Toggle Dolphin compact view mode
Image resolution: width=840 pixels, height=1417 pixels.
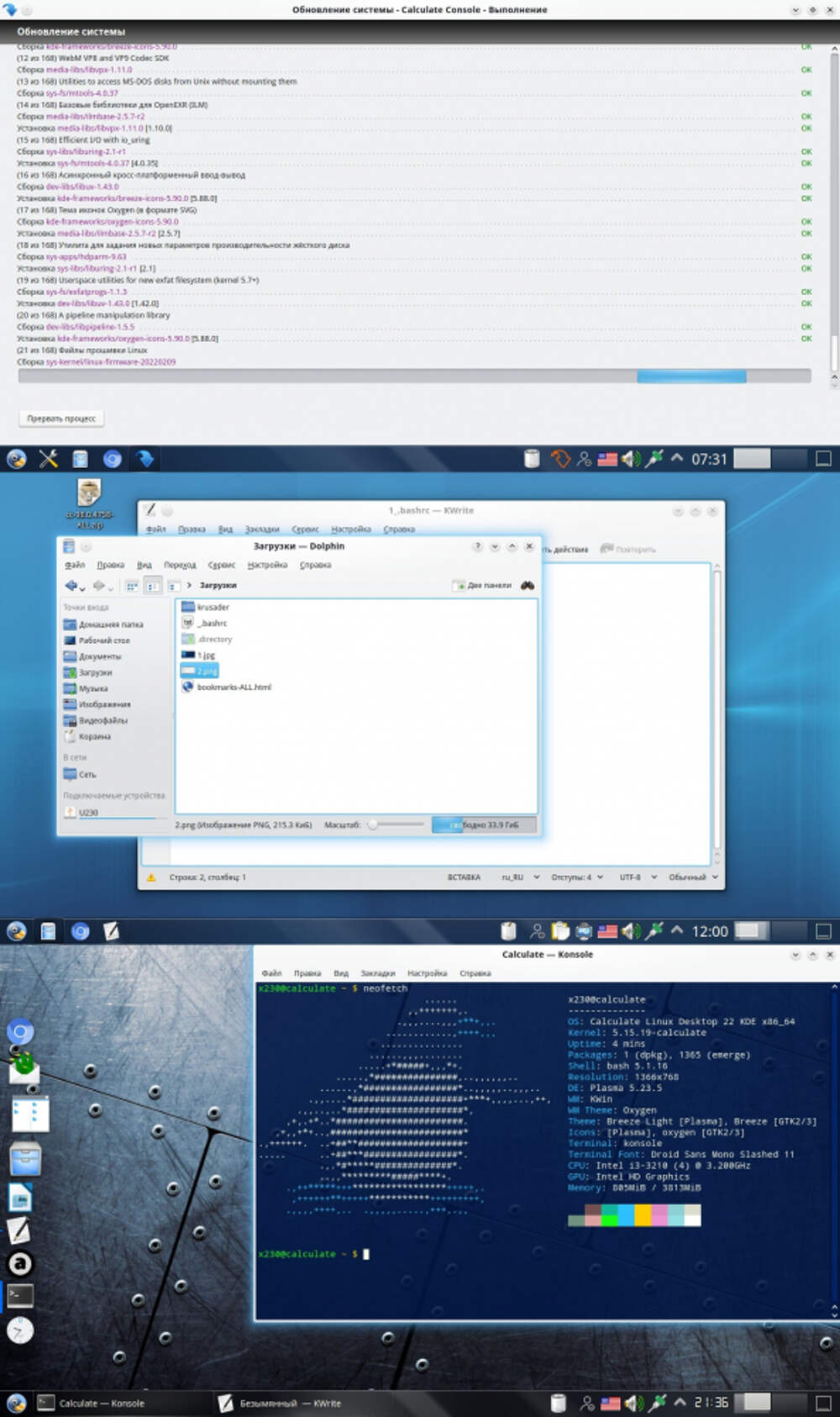152,585
